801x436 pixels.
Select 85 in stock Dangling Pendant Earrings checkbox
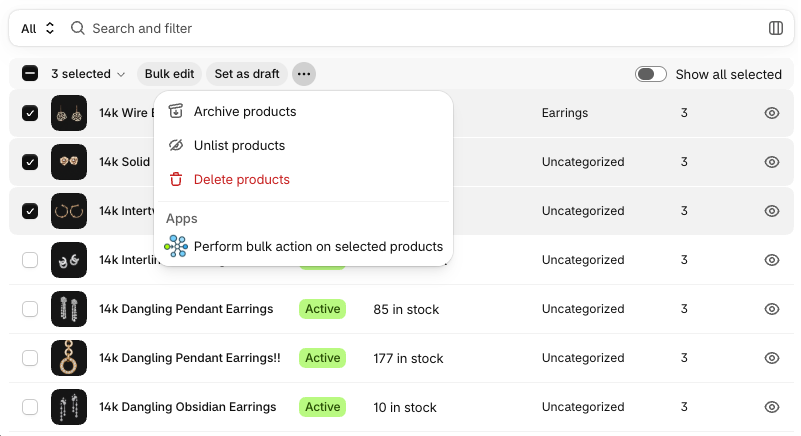[30, 309]
